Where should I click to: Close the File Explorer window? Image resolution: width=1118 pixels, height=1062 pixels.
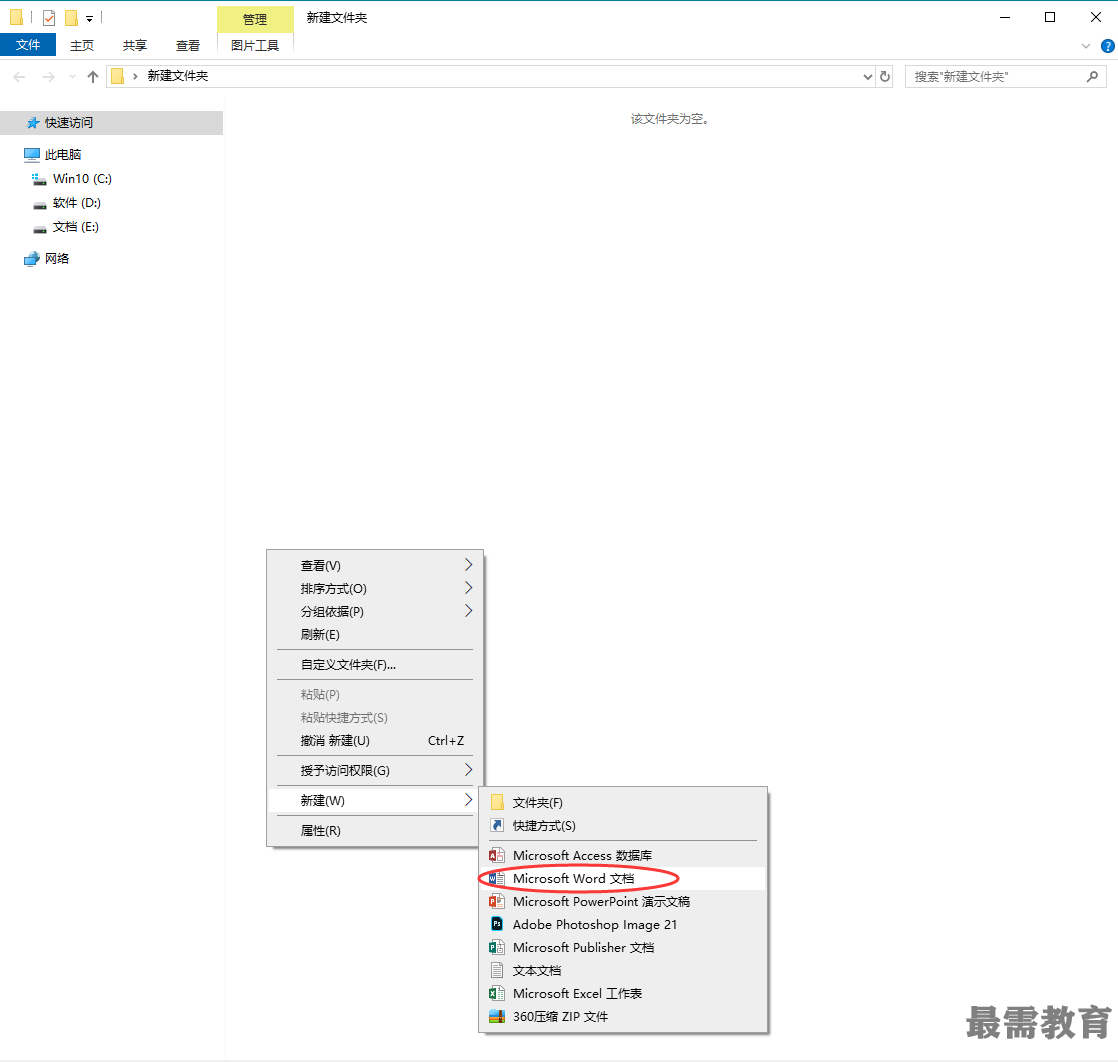click(x=1095, y=17)
